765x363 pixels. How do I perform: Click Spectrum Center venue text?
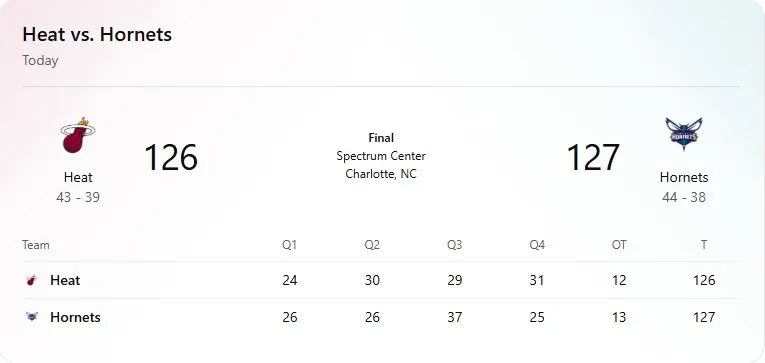point(381,156)
